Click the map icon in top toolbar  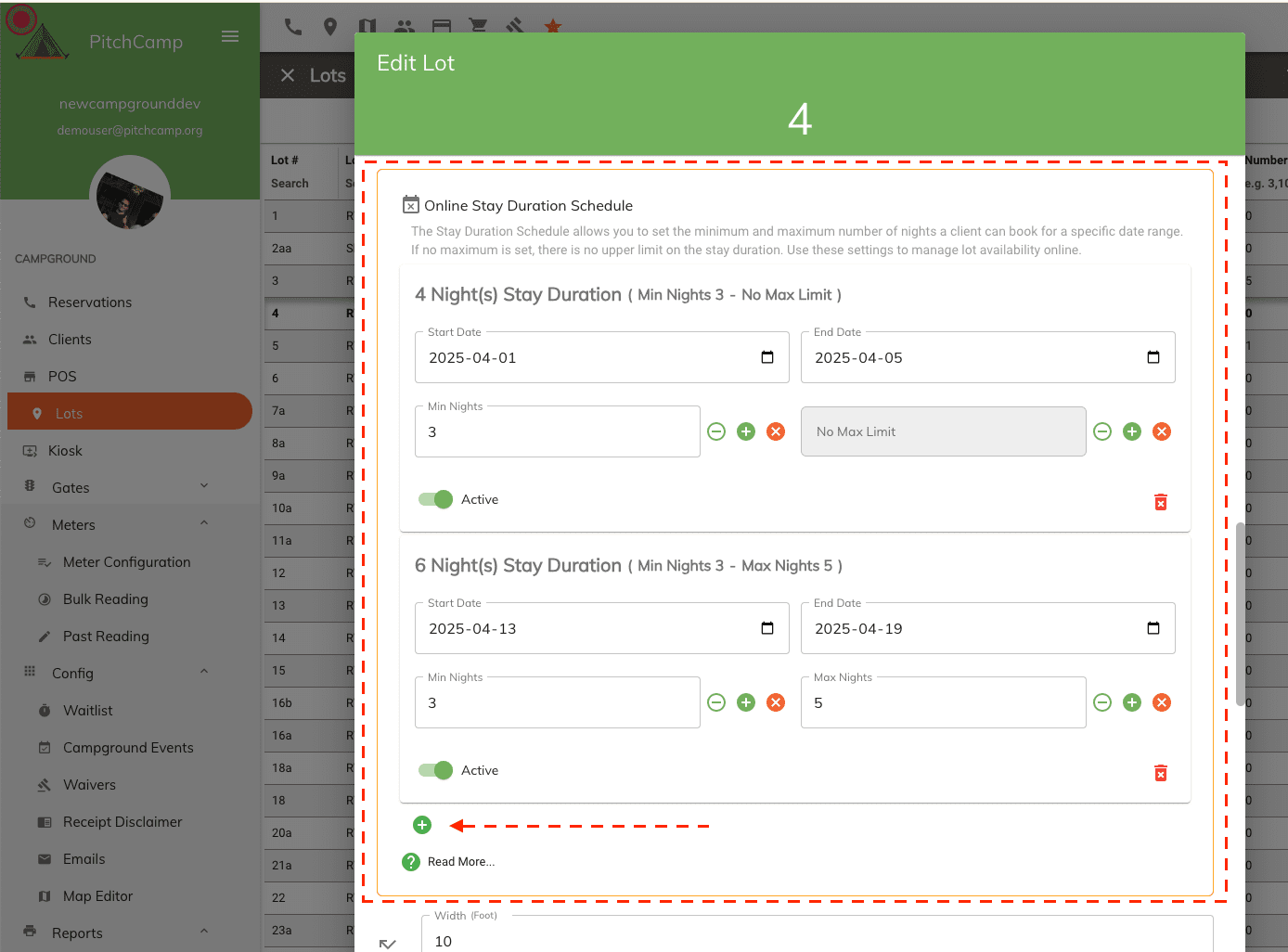tap(367, 27)
